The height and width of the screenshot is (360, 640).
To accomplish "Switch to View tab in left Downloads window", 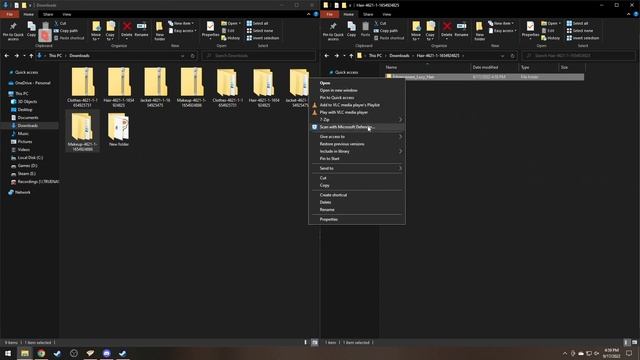I will [x=67, y=14].
